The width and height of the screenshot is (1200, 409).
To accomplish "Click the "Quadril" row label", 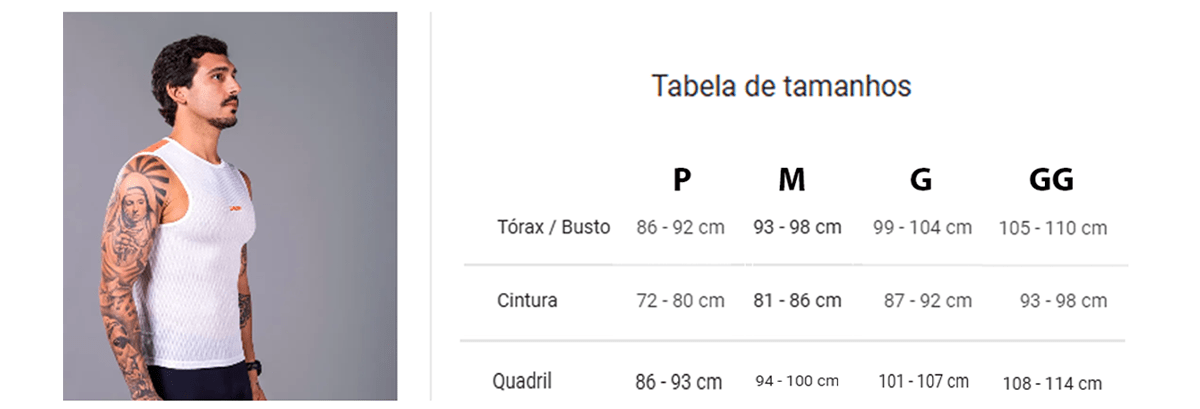I will (522, 381).
